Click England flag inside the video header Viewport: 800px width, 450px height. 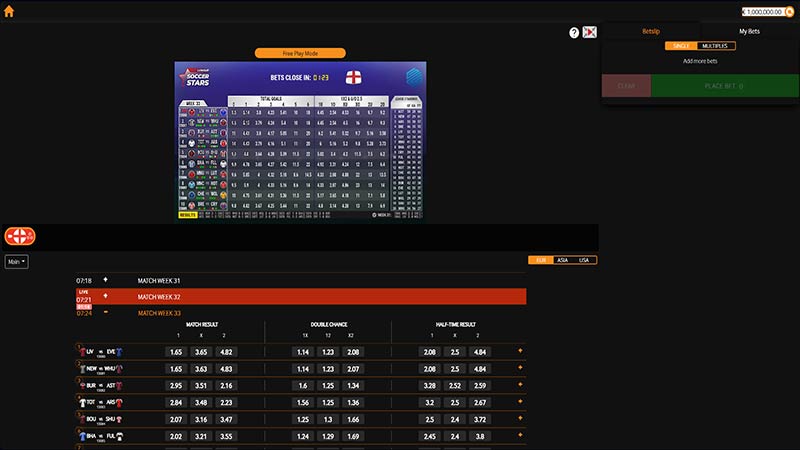point(353,78)
